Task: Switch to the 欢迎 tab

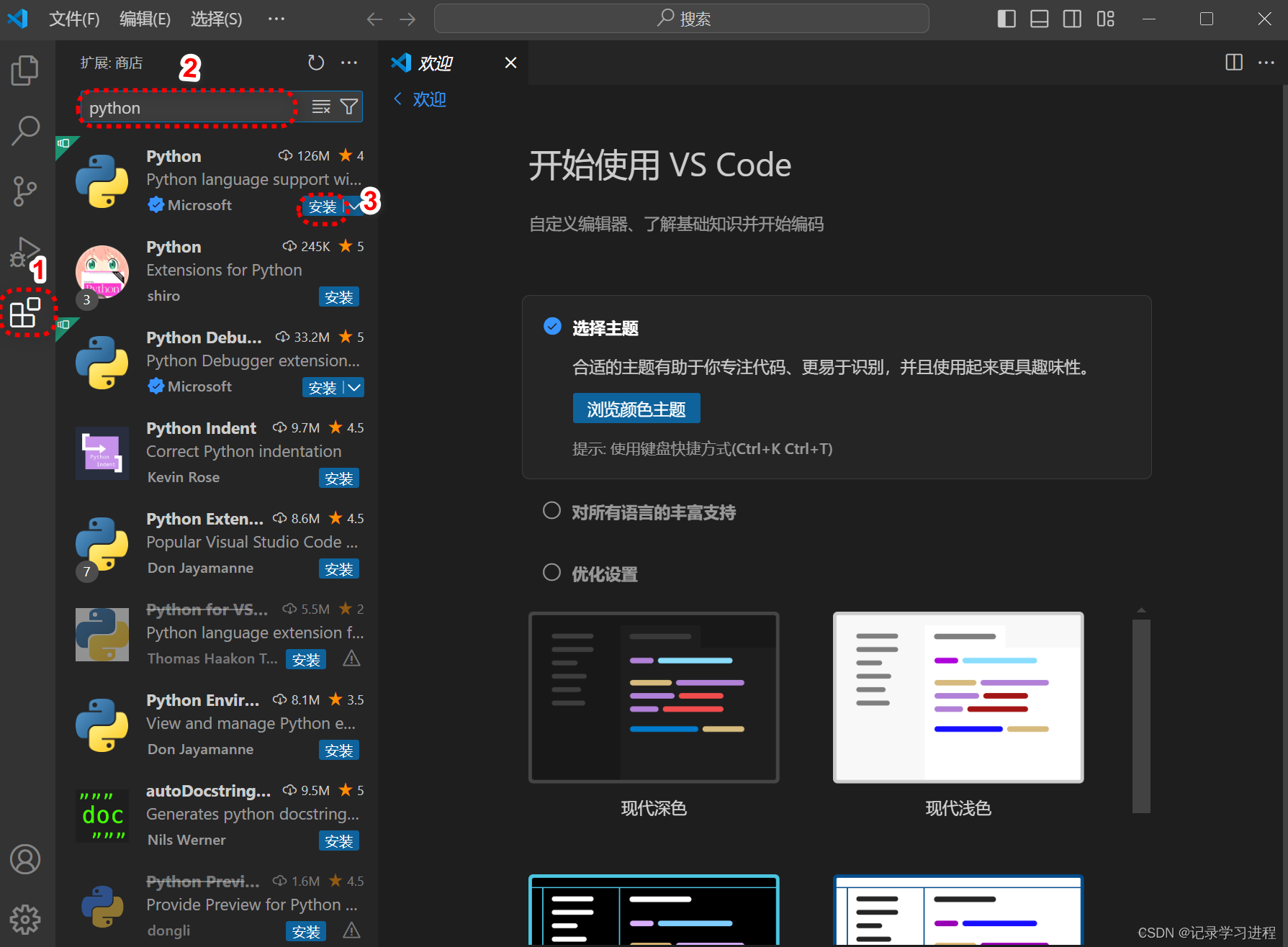Action: 435,63
